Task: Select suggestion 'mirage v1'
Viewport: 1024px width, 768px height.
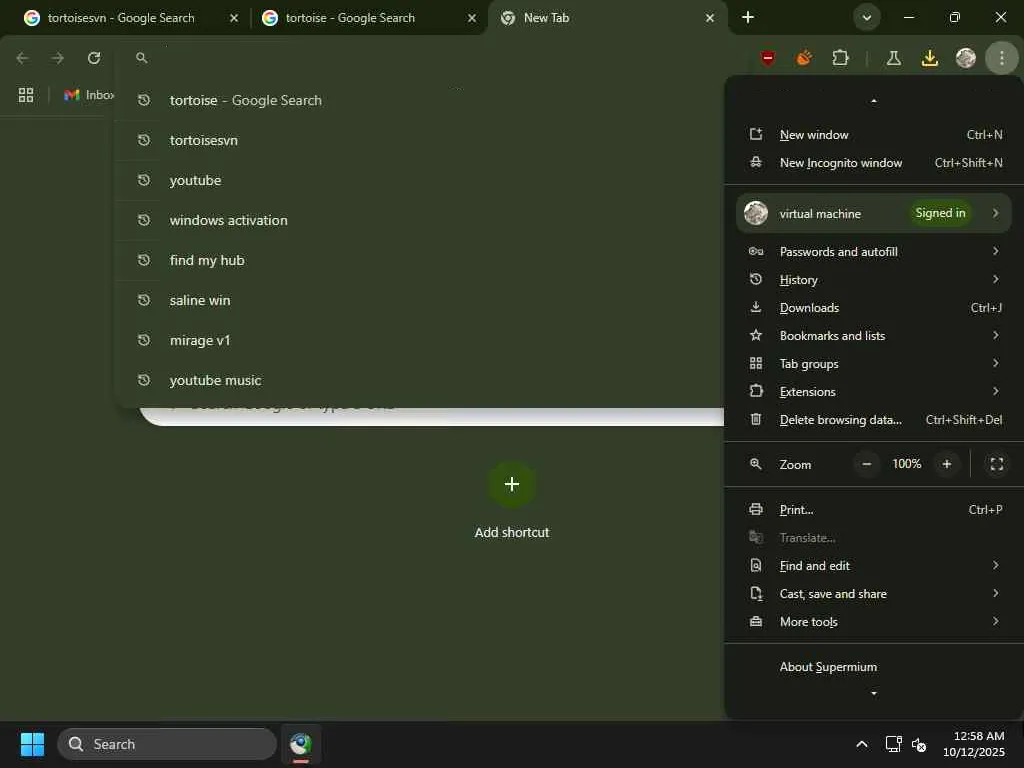Action: pyautogui.click(x=420, y=340)
